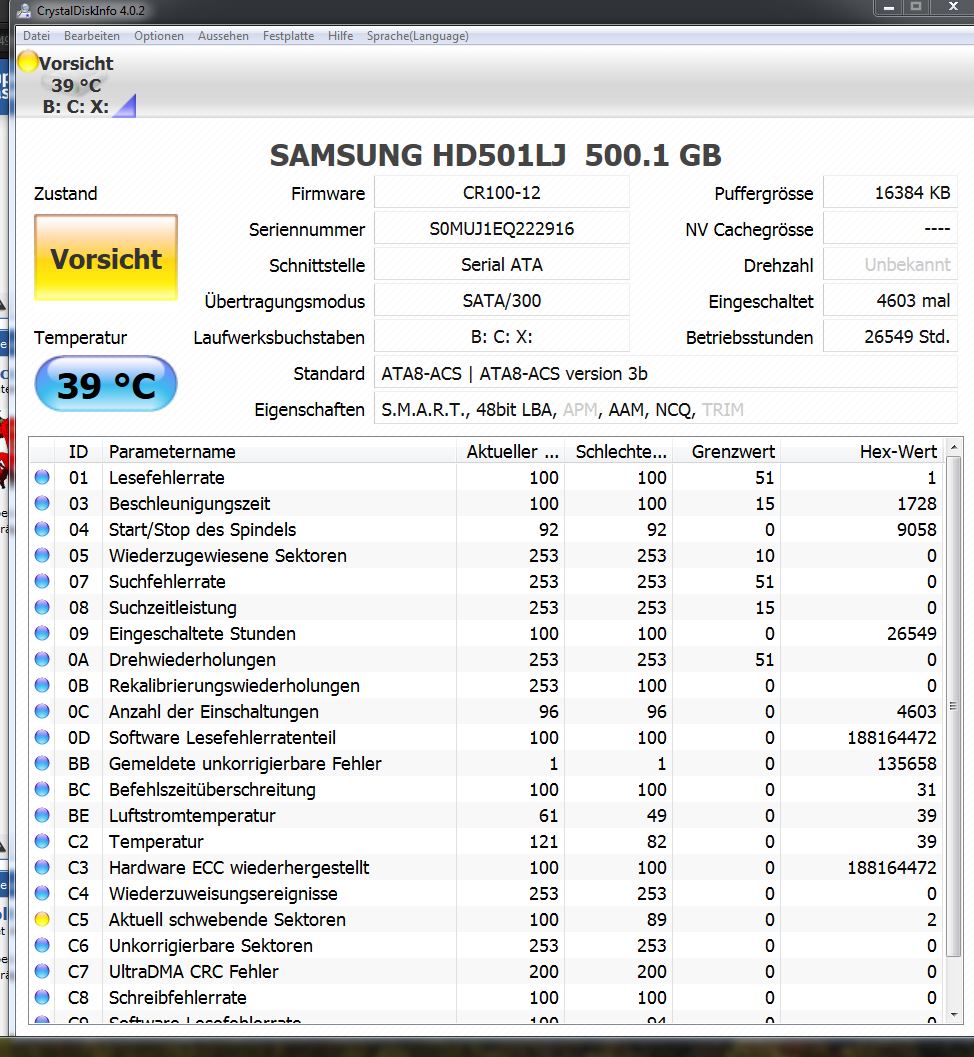Click the Firmware field CR100-12
This screenshot has height=1057, width=974.
(x=501, y=193)
